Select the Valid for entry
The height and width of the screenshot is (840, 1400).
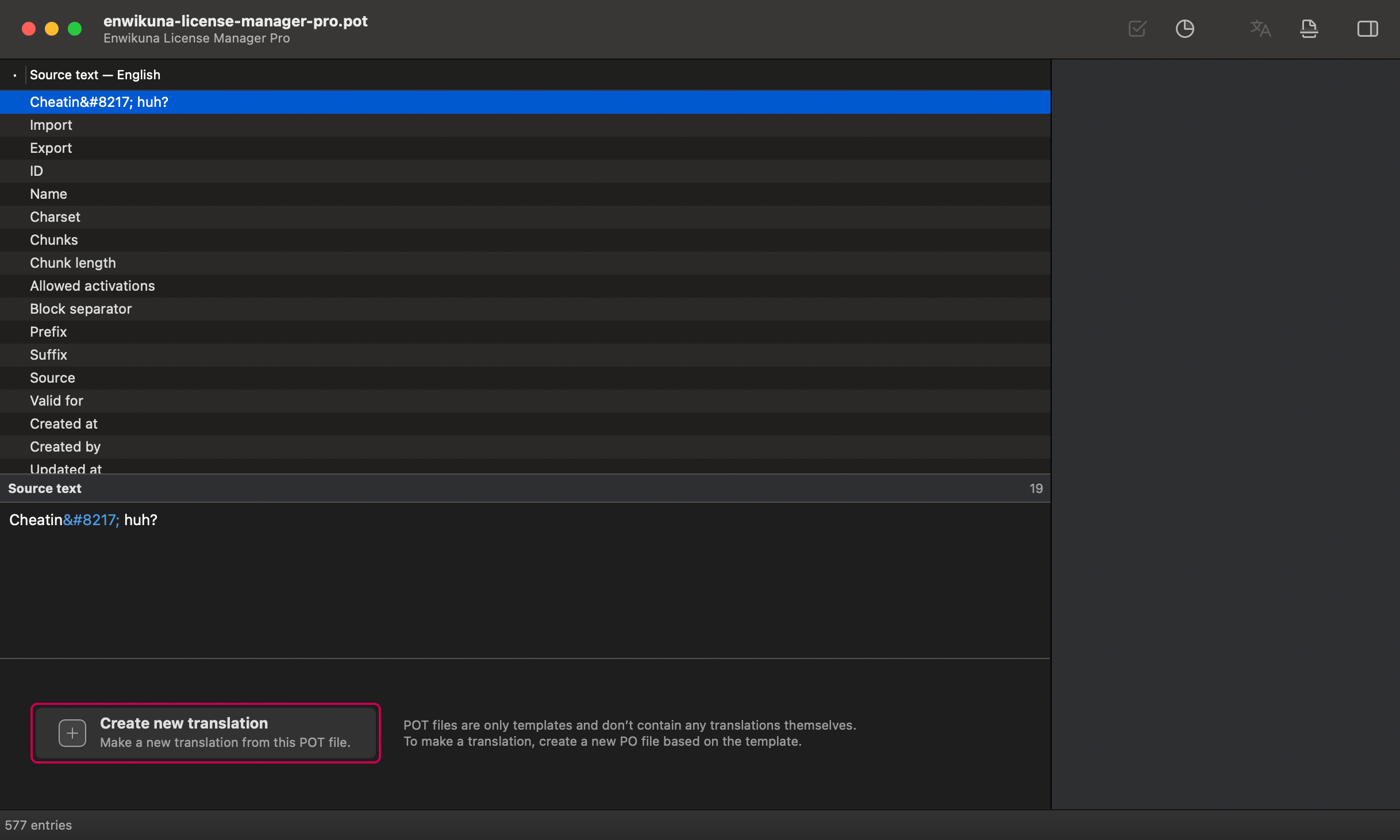[525, 400]
